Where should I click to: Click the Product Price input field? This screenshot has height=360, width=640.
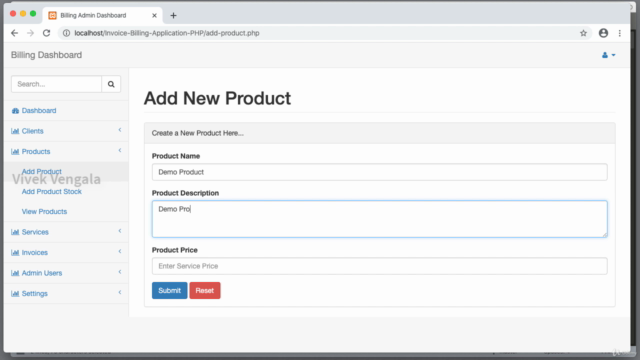380,266
